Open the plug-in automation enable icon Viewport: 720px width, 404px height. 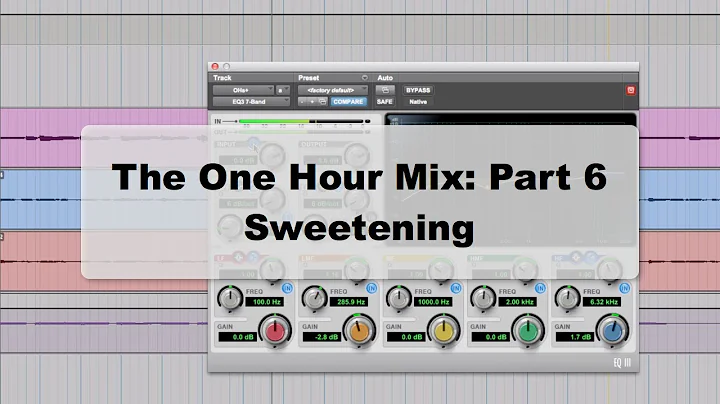pyautogui.click(x=385, y=90)
